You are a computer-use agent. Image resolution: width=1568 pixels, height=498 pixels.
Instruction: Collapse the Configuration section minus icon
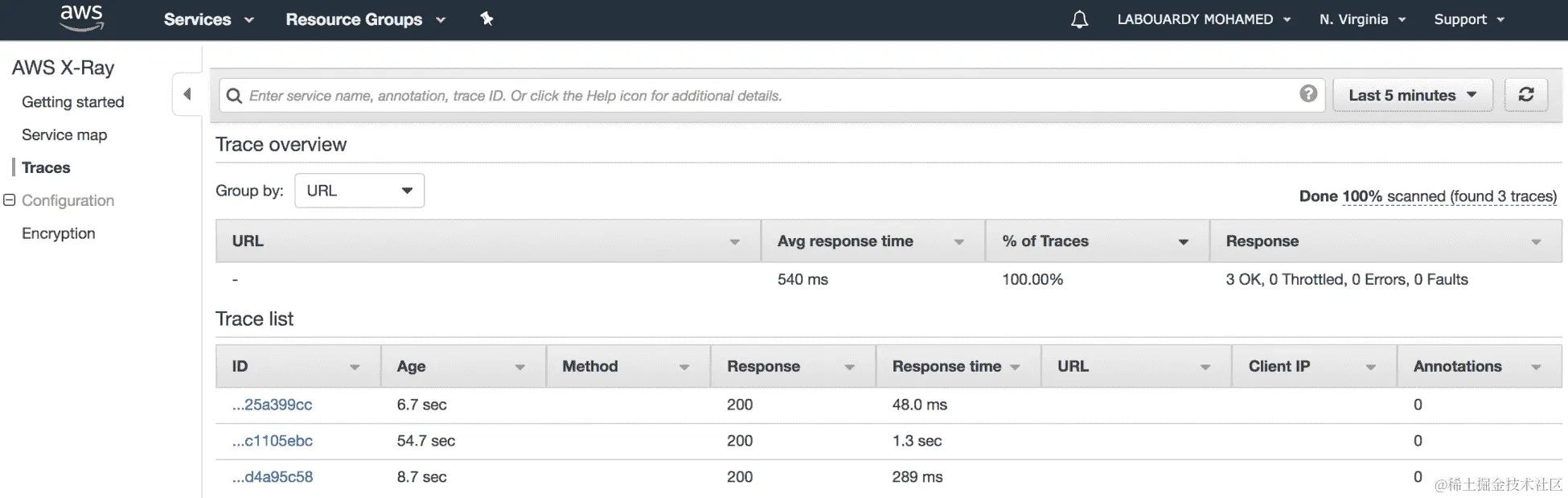point(10,200)
